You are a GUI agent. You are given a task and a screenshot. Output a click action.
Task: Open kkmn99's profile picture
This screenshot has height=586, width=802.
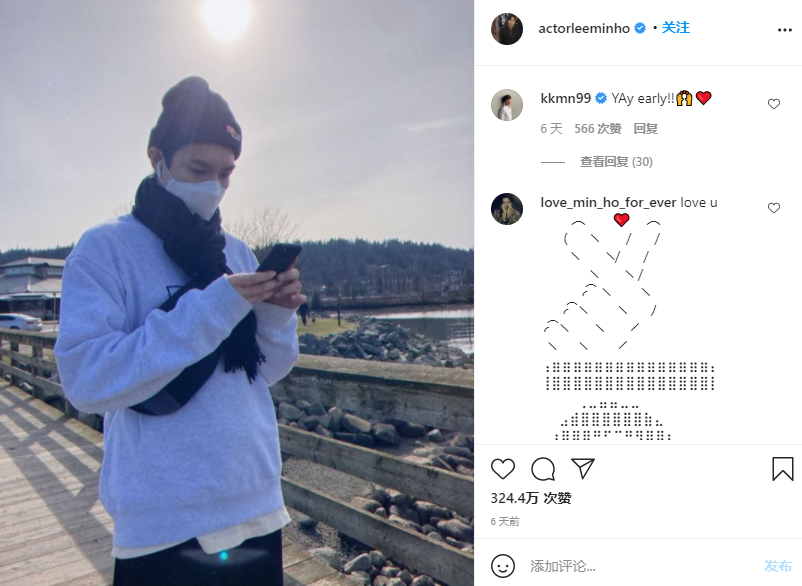(x=507, y=105)
